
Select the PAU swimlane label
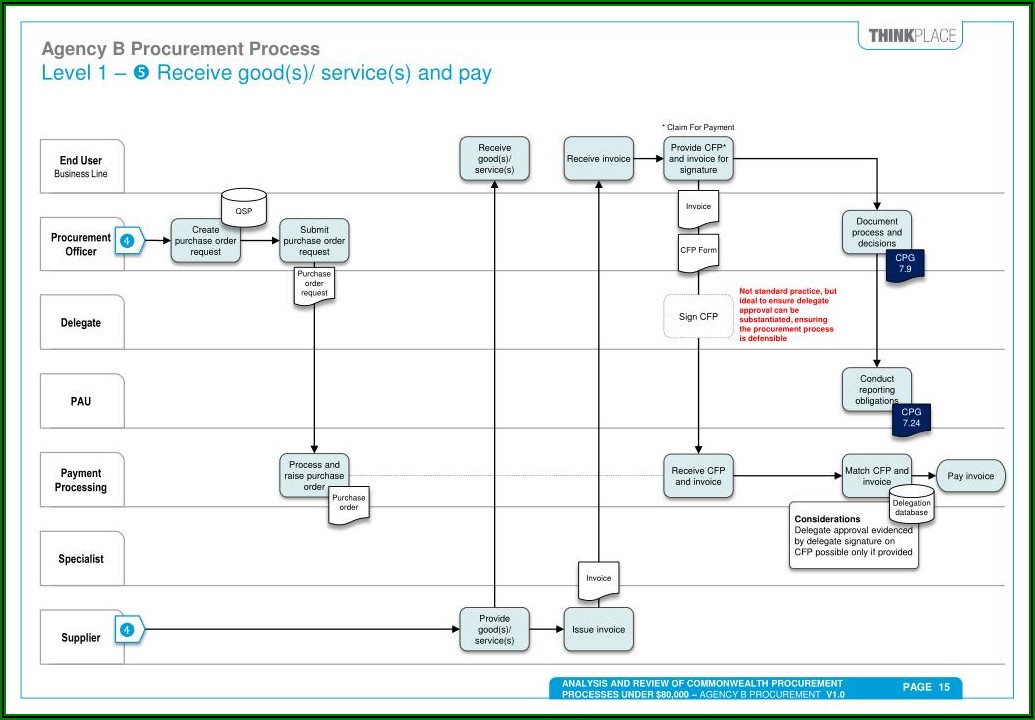(x=81, y=401)
